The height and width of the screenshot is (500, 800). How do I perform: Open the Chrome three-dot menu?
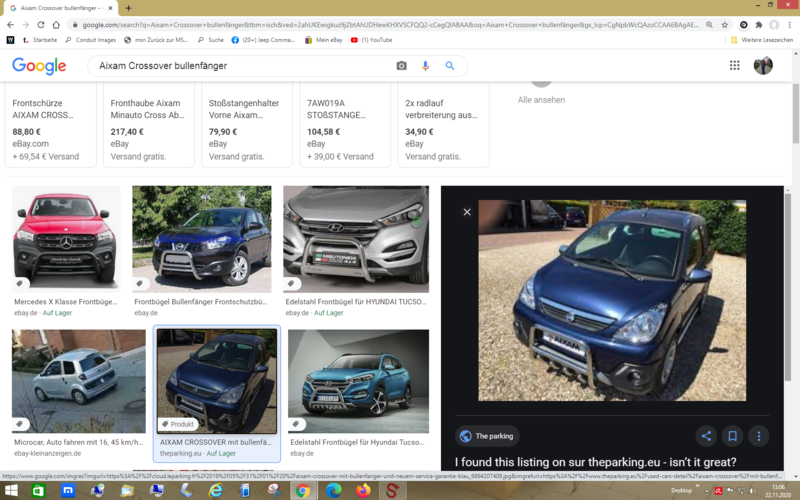pos(790,24)
